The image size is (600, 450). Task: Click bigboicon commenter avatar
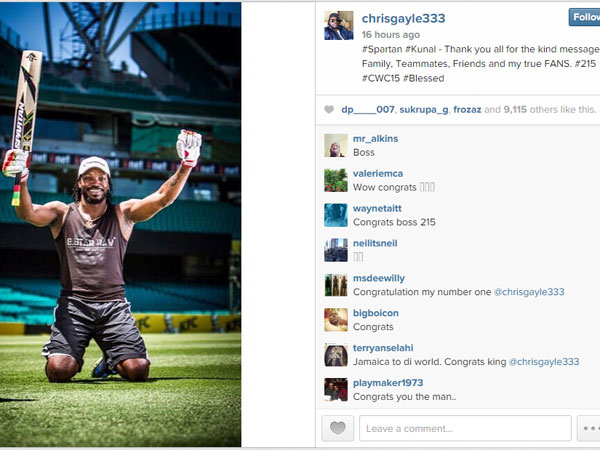(336, 320)
